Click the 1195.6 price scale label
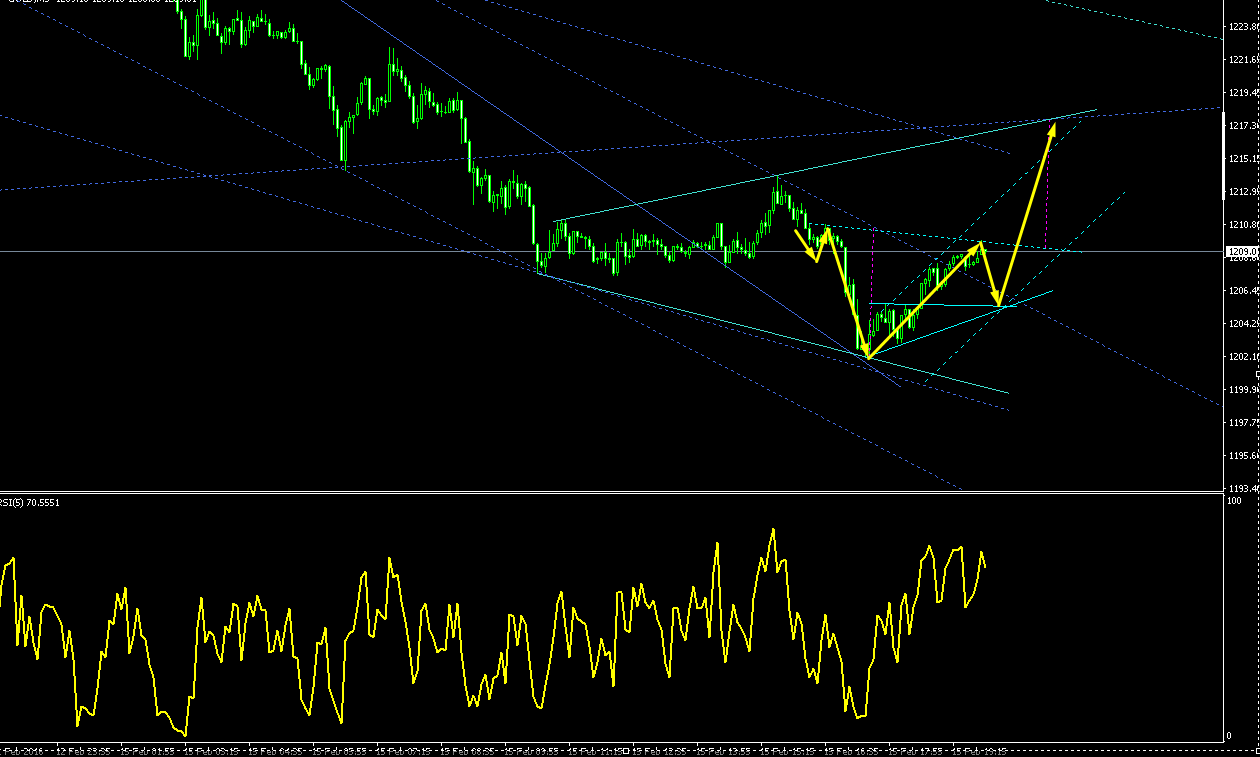 tap(1243, 456)
